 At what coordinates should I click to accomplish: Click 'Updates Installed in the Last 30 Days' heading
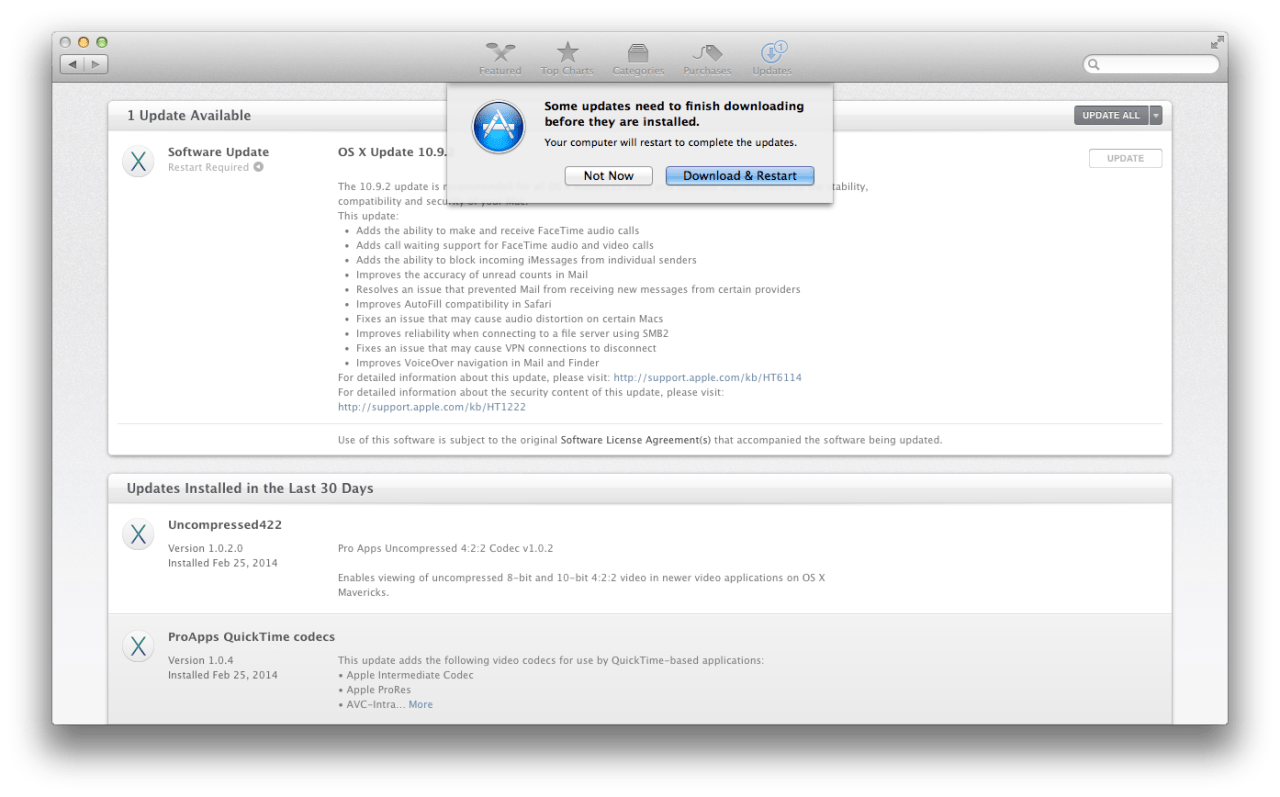click(x=250, y=488)
